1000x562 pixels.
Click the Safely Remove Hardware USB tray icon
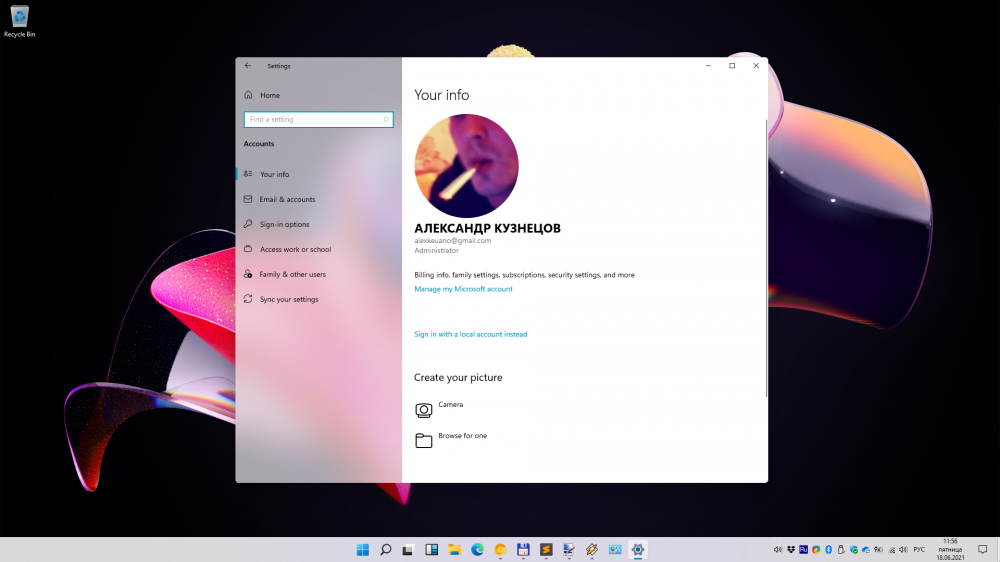(841, 549)
